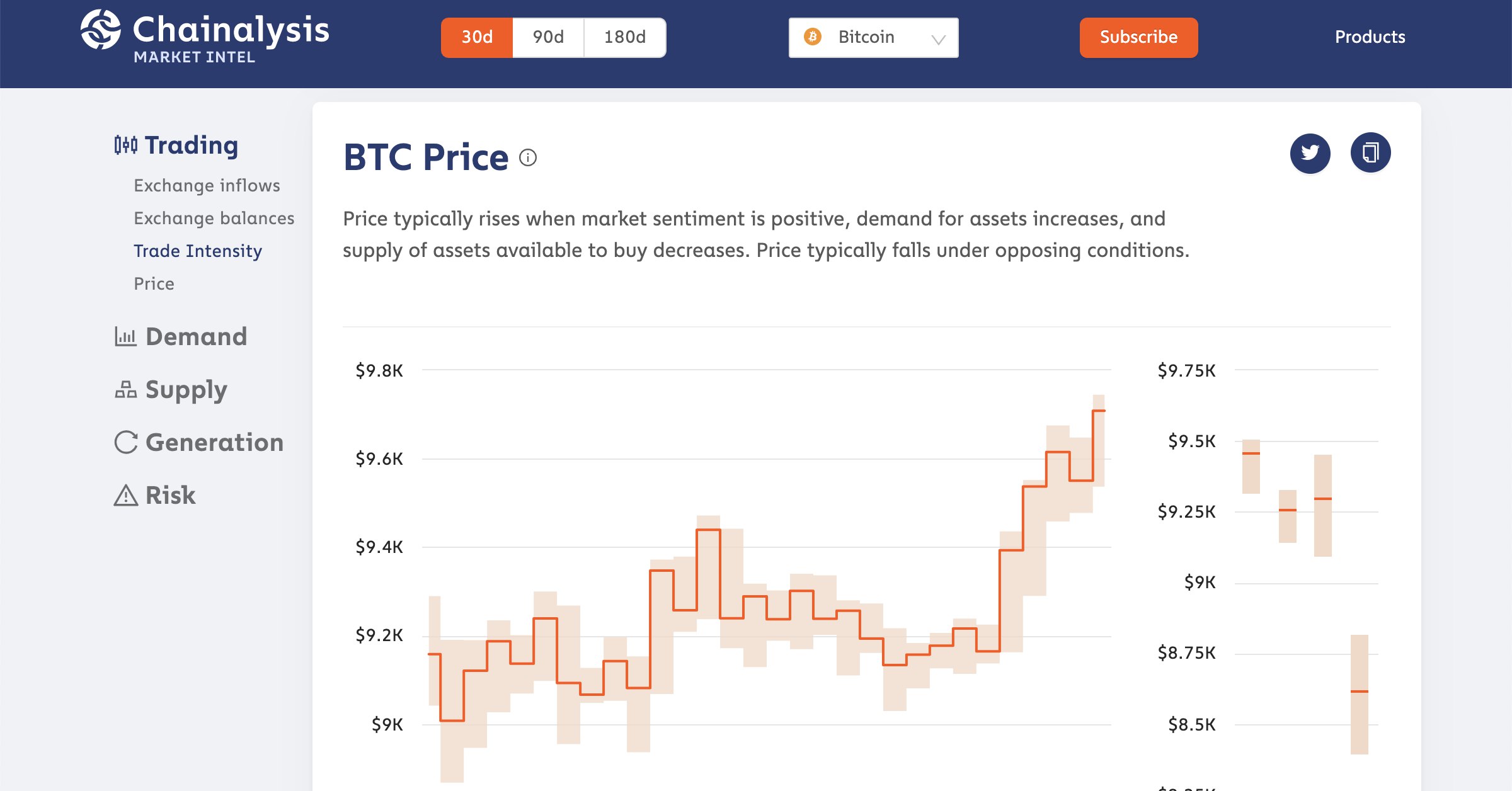This screenshot has height=791, width=1512.
Task: Open the Products menu
Action: pyautogui.click(x=1370, y=37)
